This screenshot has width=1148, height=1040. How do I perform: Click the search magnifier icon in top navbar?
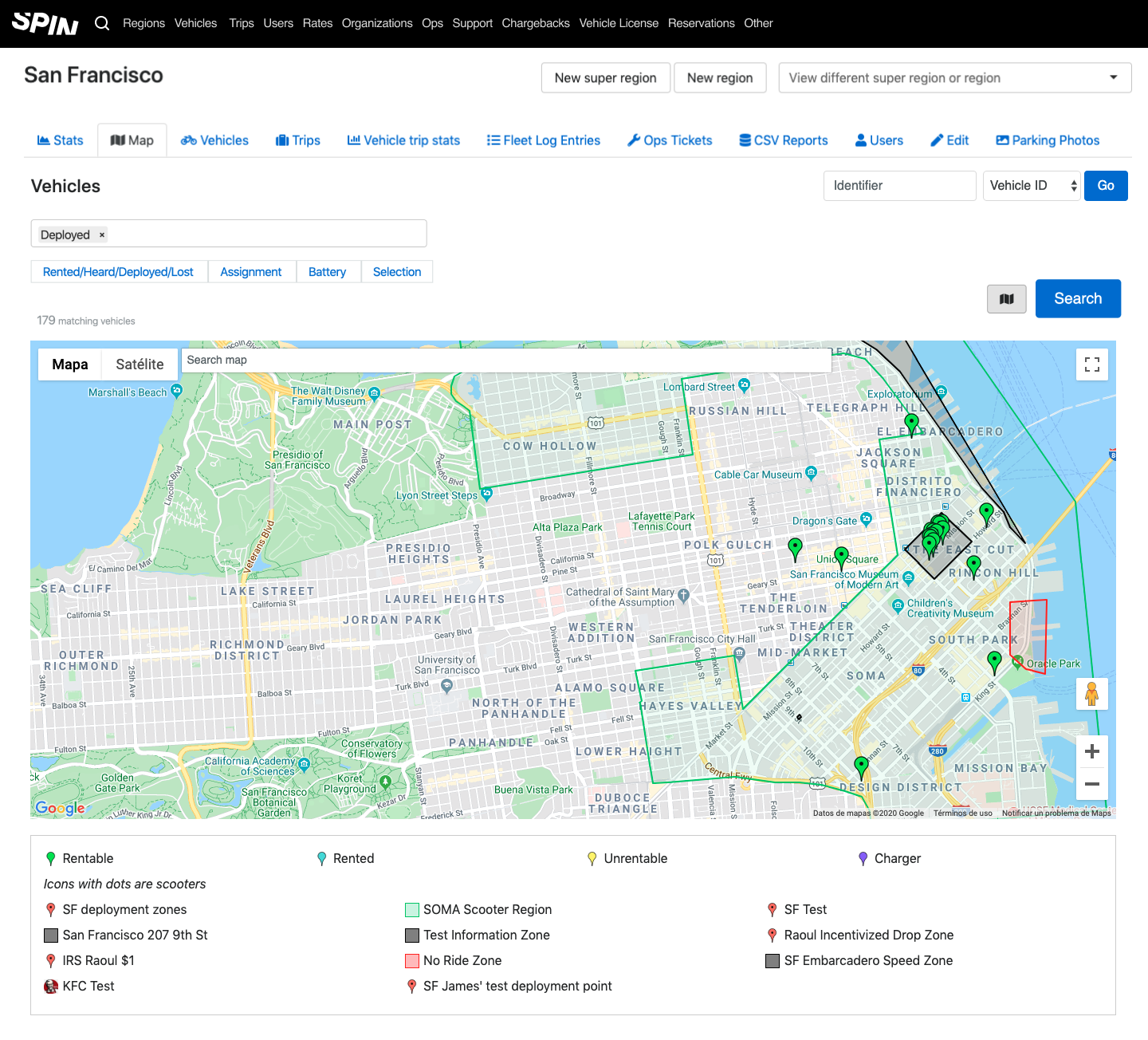tap(102, 23)
